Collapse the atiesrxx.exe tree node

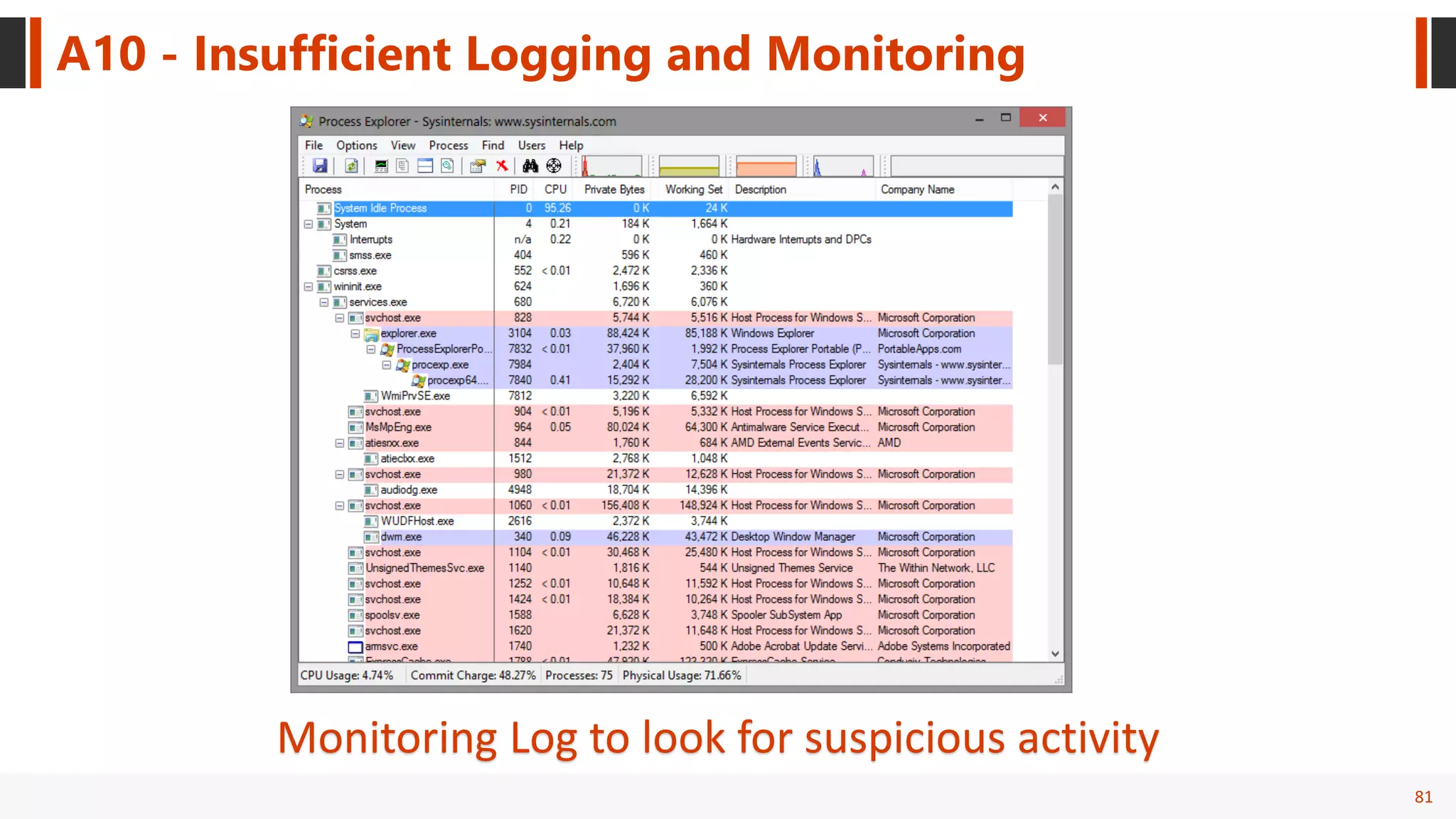pyautogui.click(x=340, y=443)
